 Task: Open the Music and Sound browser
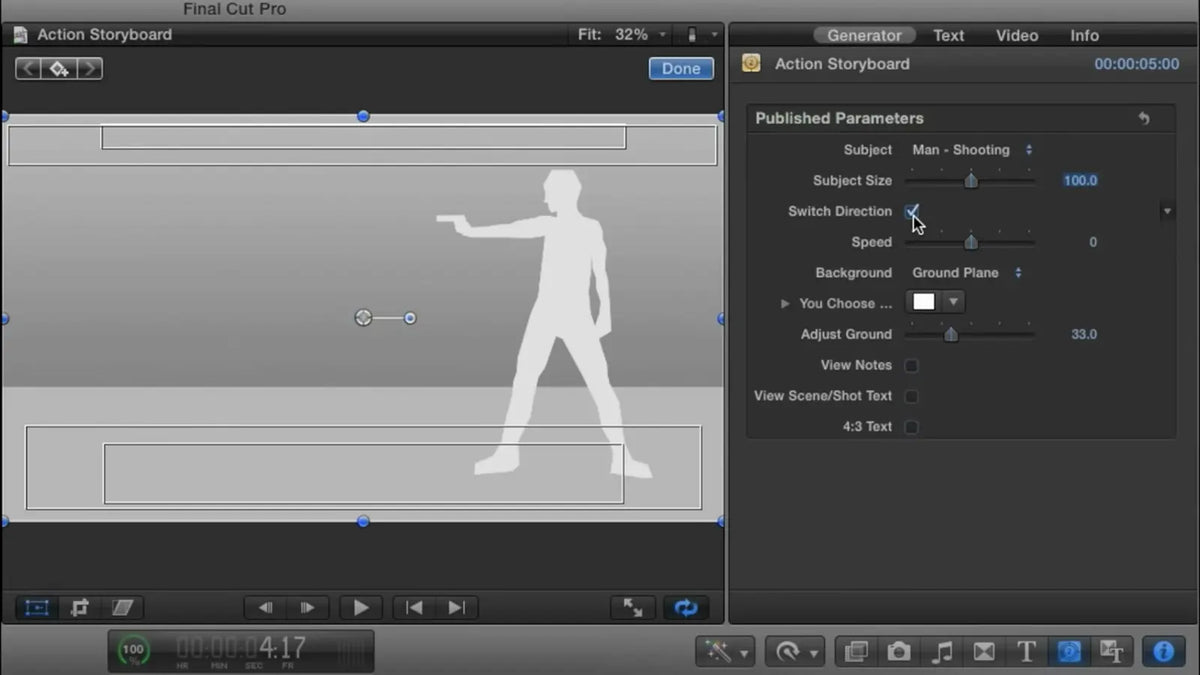point(942,652)
